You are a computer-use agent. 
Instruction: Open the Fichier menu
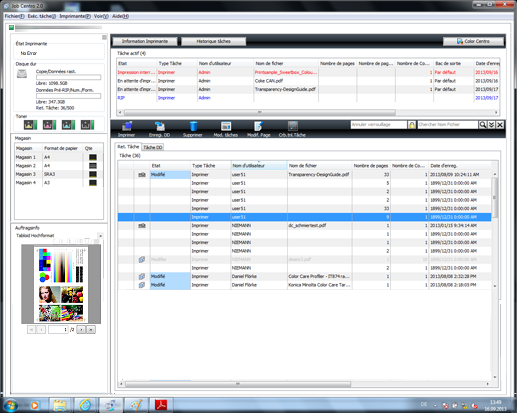click(x=15, y=16)
